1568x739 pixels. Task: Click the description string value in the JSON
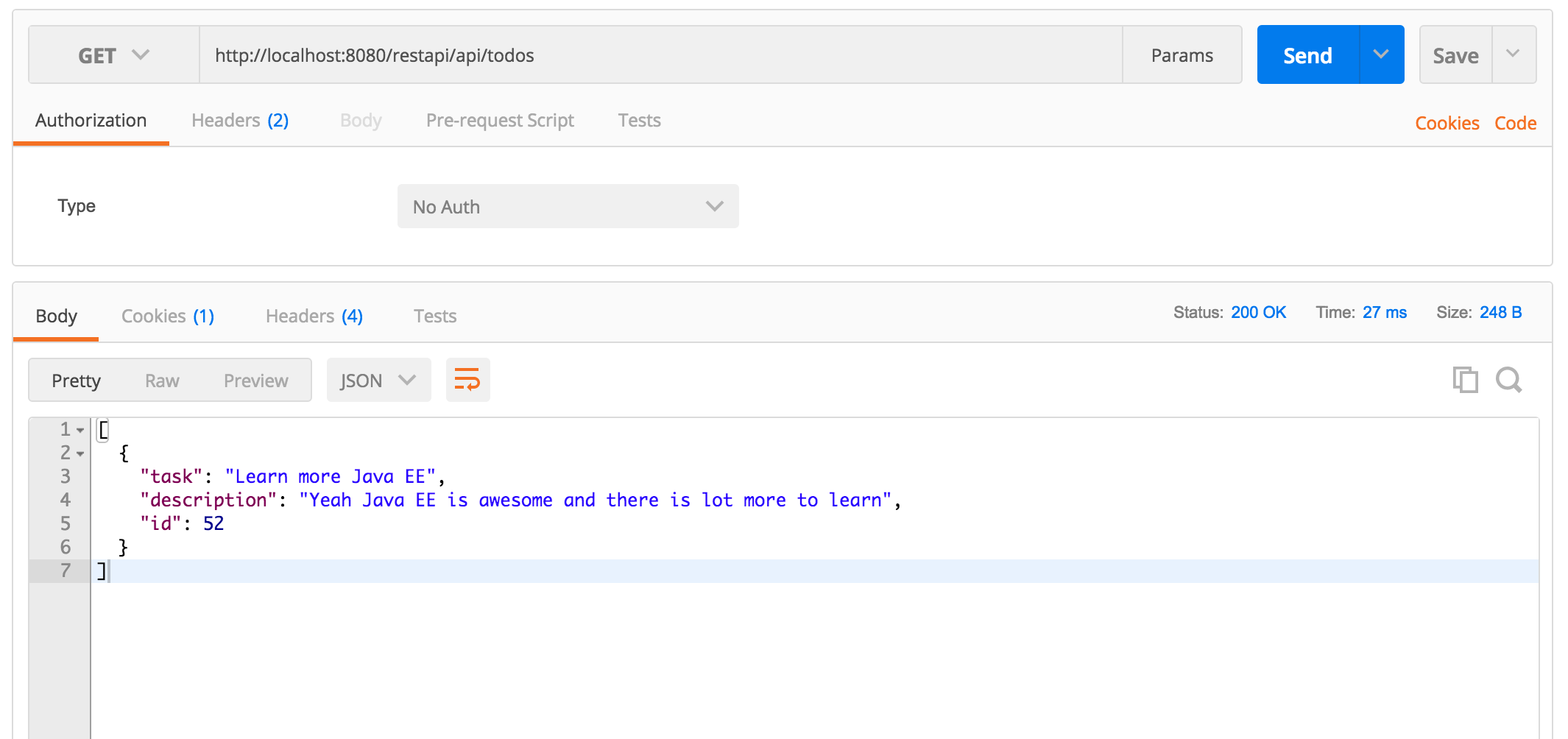[x=596, y=500]
